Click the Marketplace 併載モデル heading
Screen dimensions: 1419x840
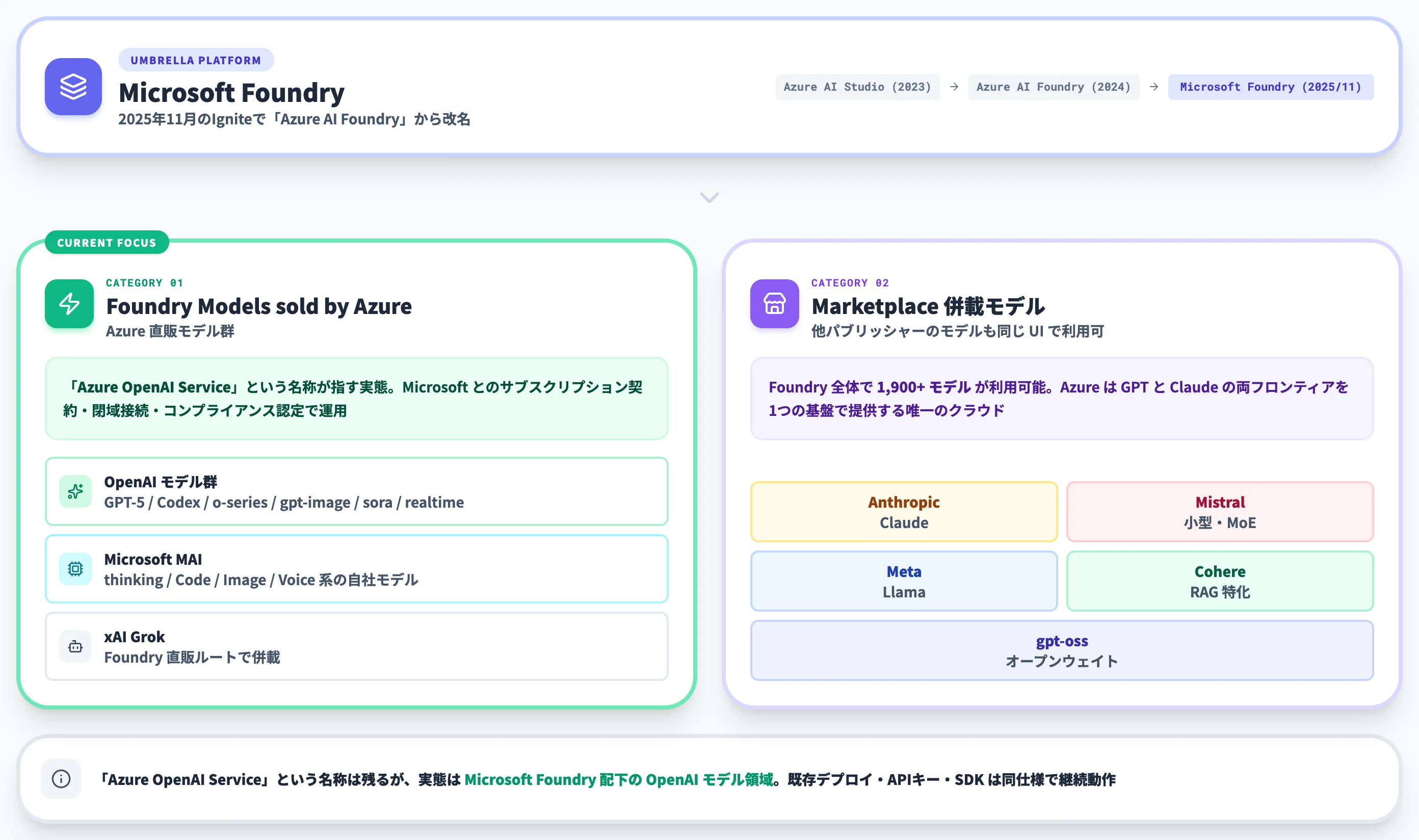[928, 306]
